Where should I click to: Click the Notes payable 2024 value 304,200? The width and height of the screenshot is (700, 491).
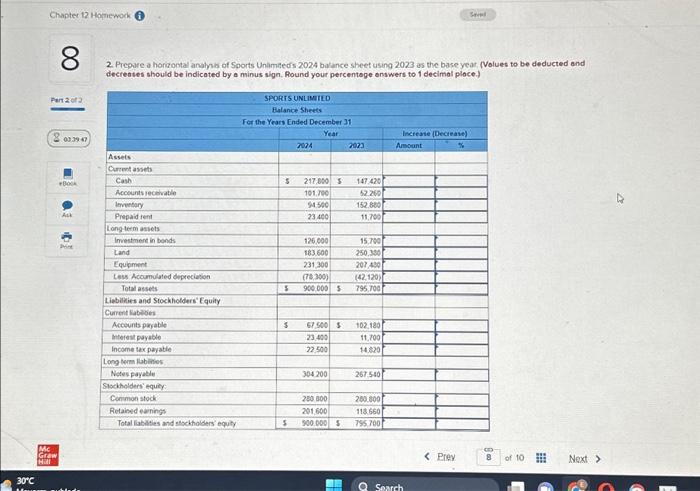click(315, 374)
